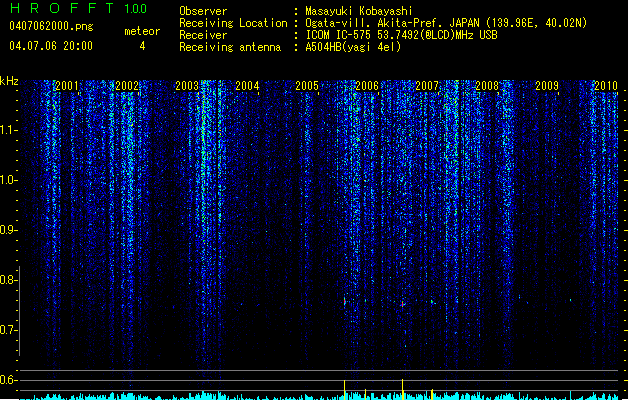Select the ICOM IC-575 53.7492 MHz USB text
The width and height of the screenshot is (629, 400).
click(x=401, y=35)
